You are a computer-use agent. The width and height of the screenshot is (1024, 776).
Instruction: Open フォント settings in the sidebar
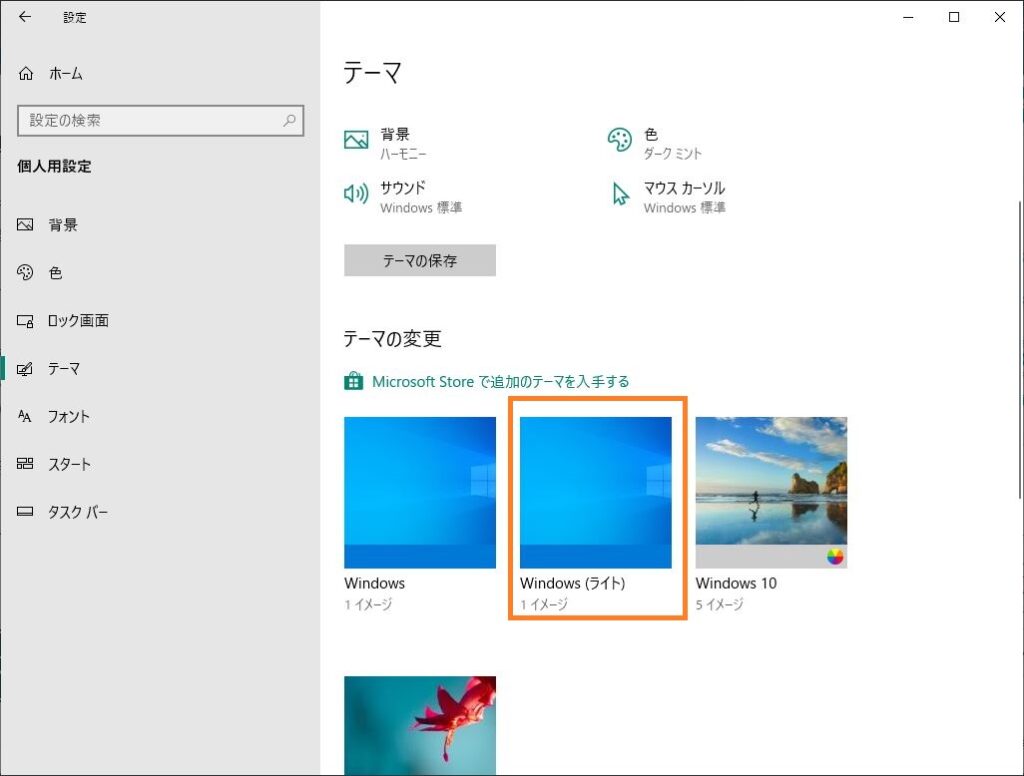point(160,416)
